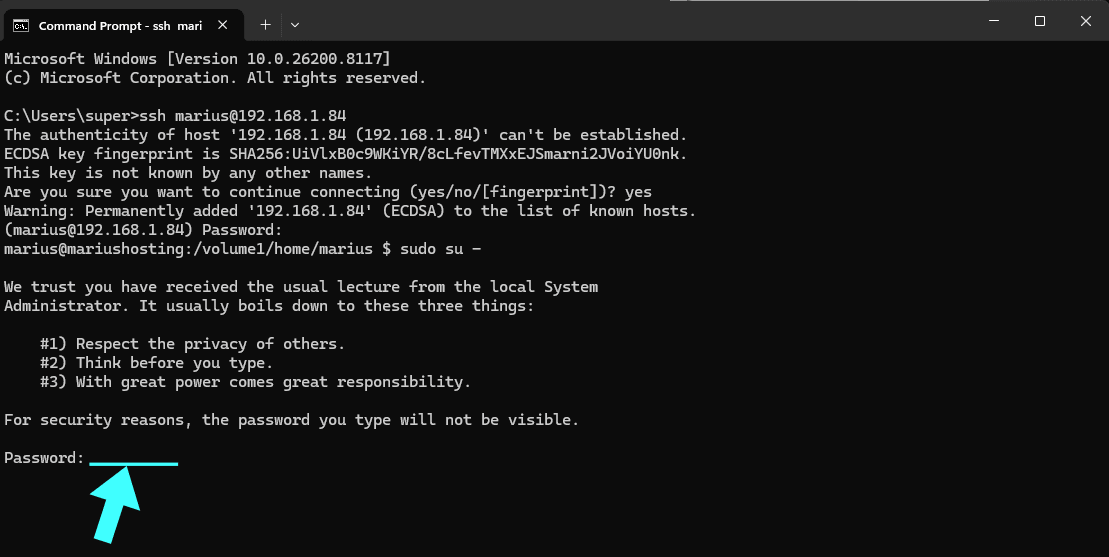Viewport: 1109px width, 557px height.
Task: Maximize the terminal window
Action: [x=1040, y=22]
